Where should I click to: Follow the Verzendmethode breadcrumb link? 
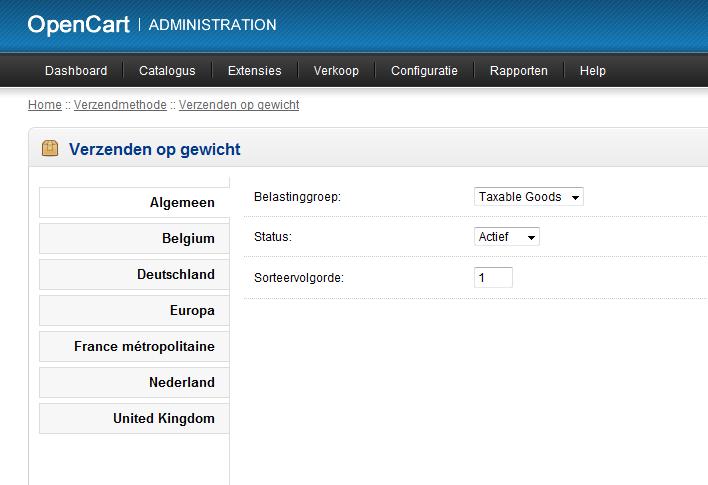[x=120, y=105]
